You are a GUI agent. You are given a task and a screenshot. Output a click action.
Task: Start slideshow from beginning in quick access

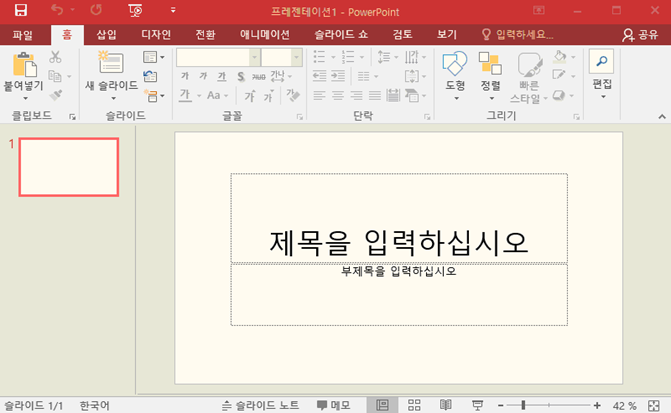coord(135,10)
